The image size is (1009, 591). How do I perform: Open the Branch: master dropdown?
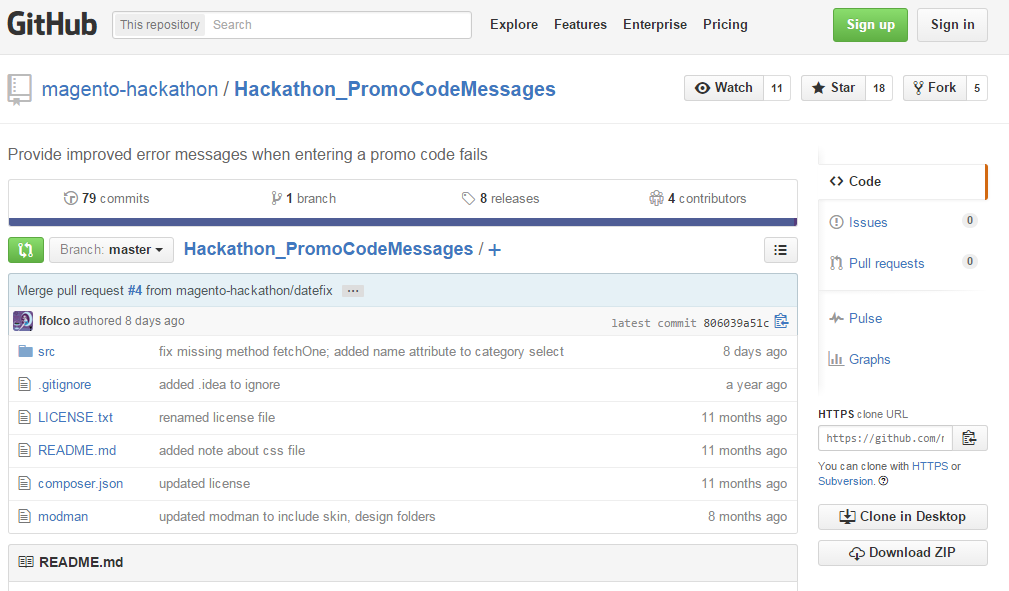(111, 250)
